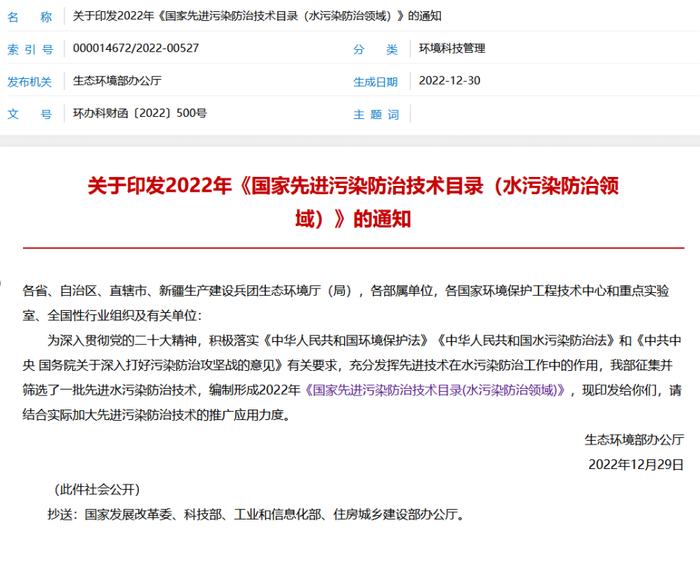700x568 pixels.
Task: Click the document number 环办科财函〔2022〕500号
Action: tap(140, 113)
